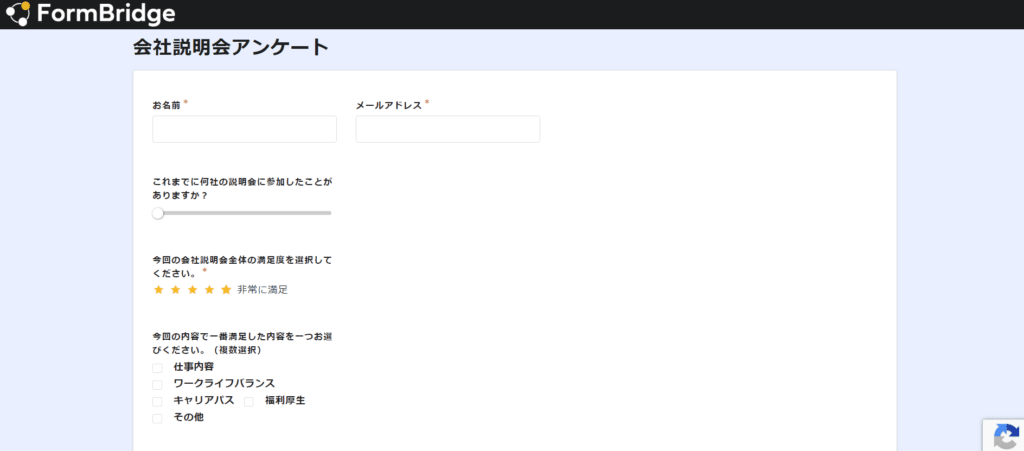The height and width of the screenshot is (451, 1024).
Task: Tick the ワークライフバランス checkbox
Action: pyautogui.click(x=157, y=384)
